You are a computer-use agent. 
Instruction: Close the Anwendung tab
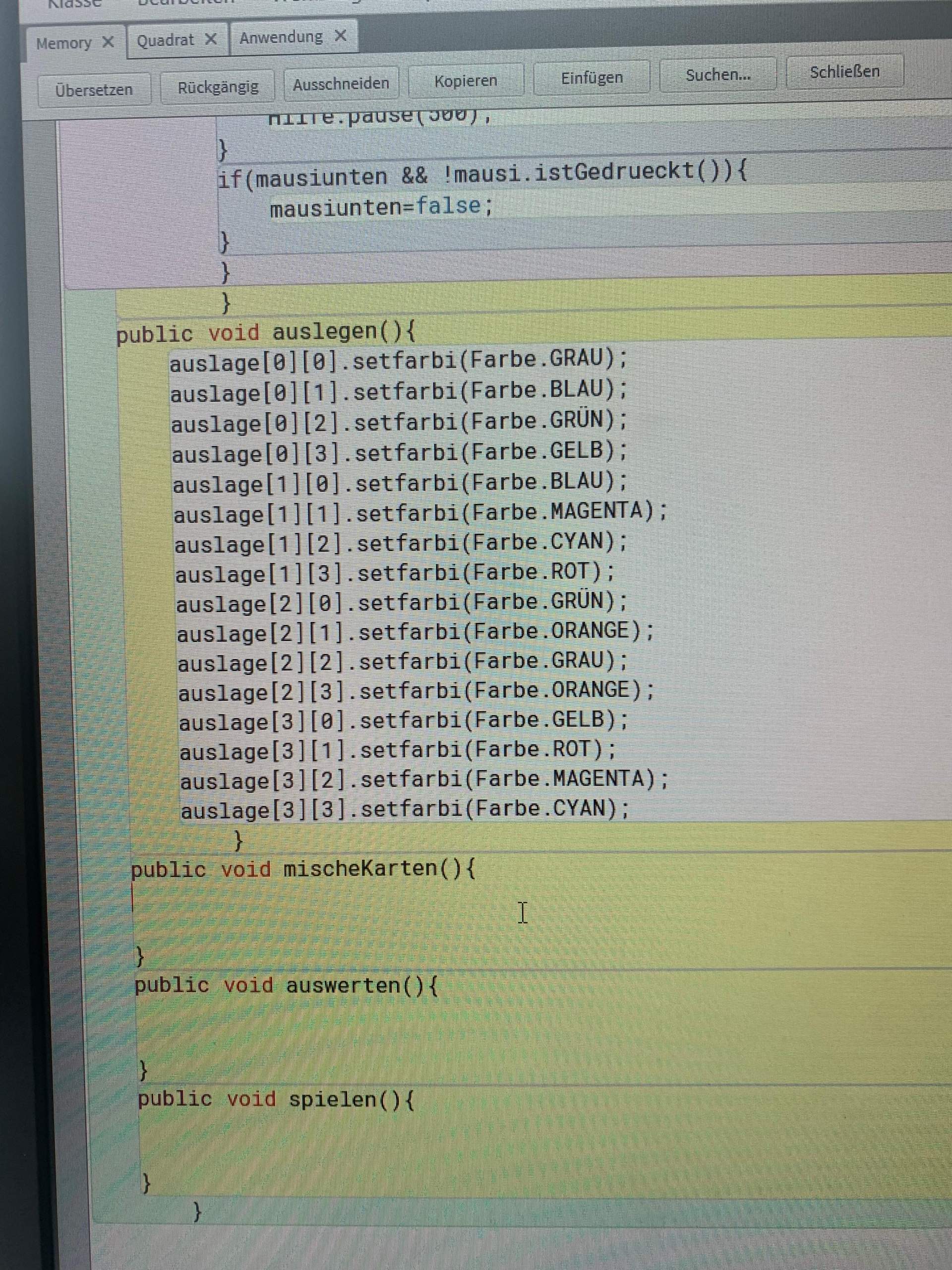click(x=340, y=36)
